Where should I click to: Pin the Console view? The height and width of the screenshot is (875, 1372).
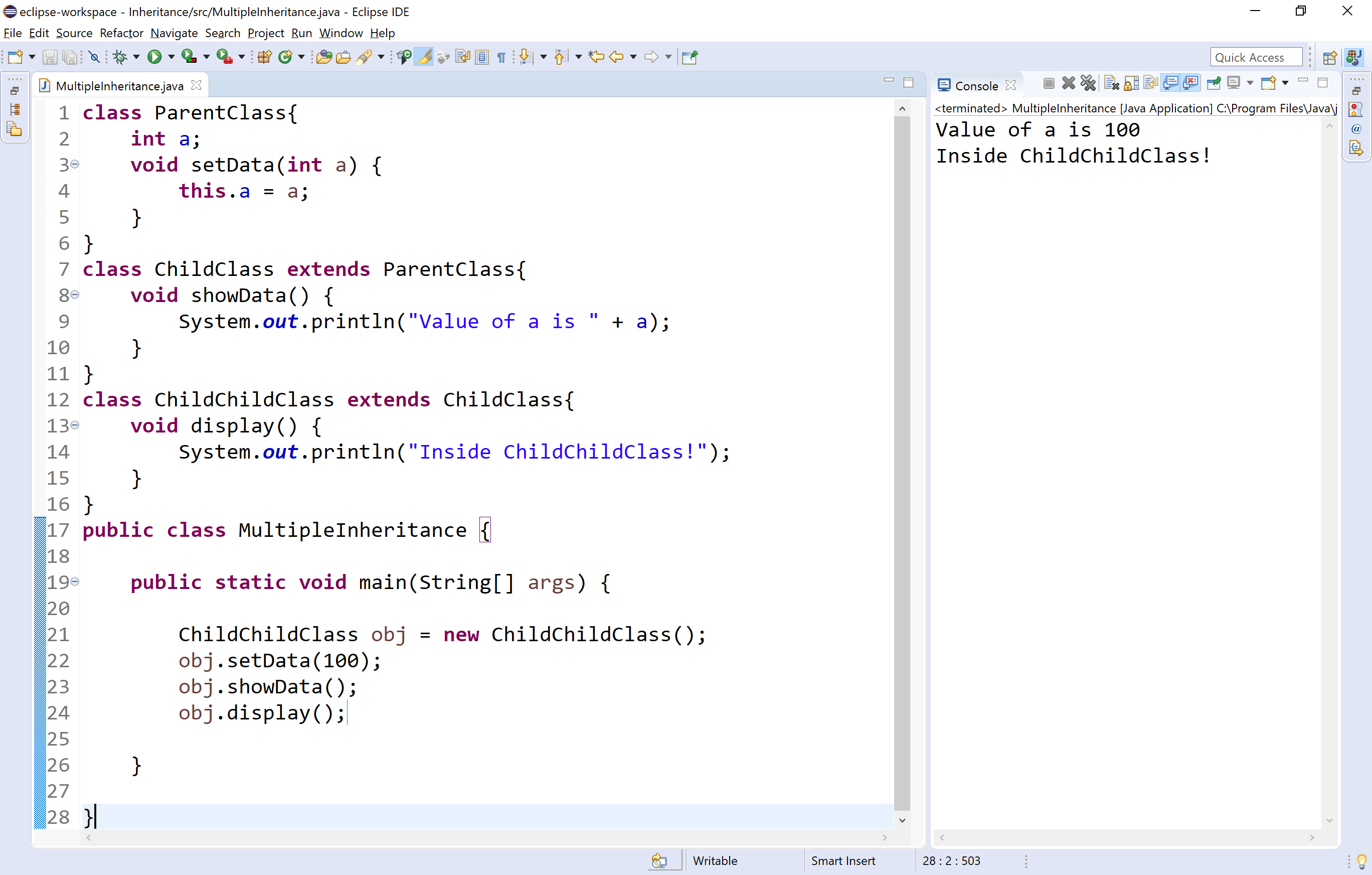click(x=1214, y=83)
